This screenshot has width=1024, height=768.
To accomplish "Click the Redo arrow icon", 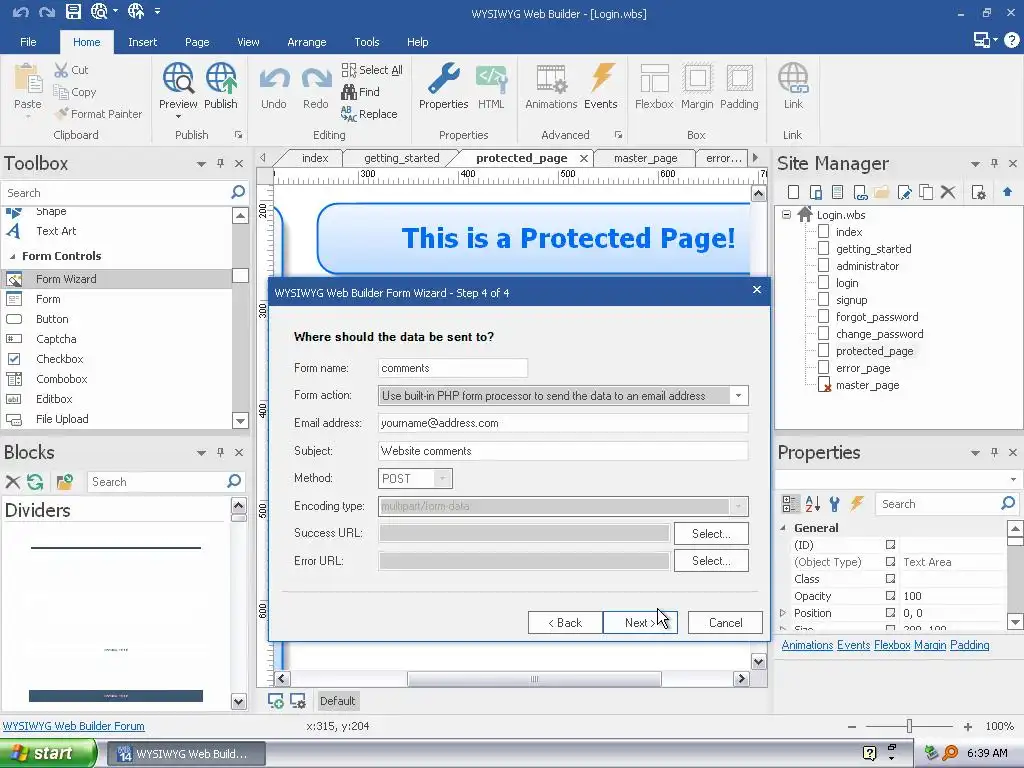I will 315,80.
